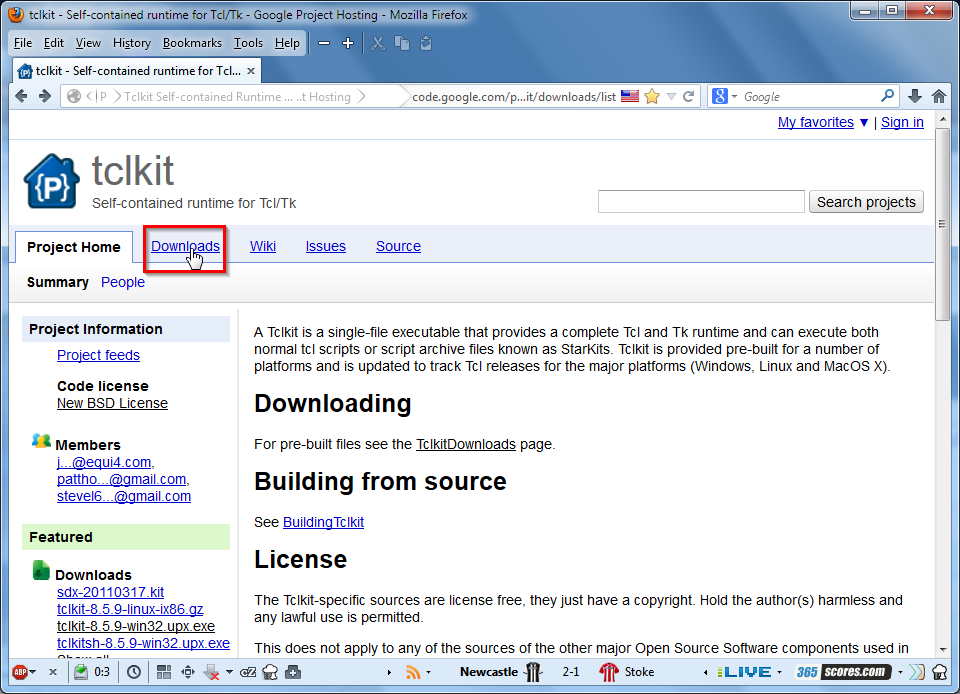Click the project search text field
The height and width of the screenshot is (694, 960).
pyautogui.click(x=701, y=202)
